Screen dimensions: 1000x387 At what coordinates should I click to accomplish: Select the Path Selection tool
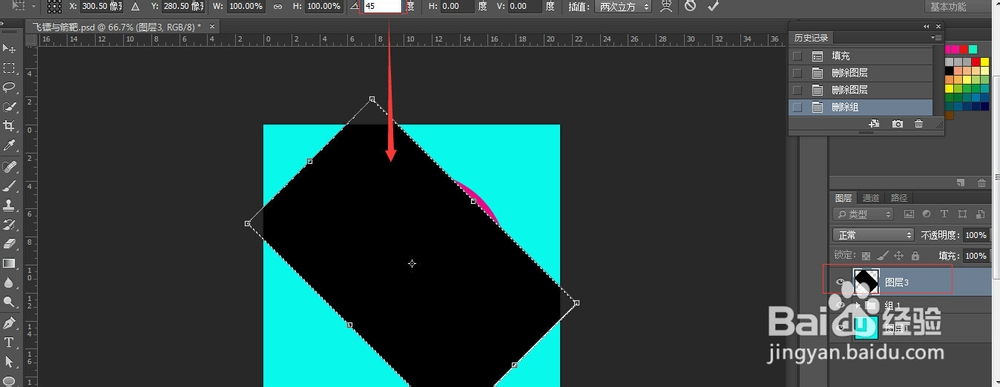point(10,361)
